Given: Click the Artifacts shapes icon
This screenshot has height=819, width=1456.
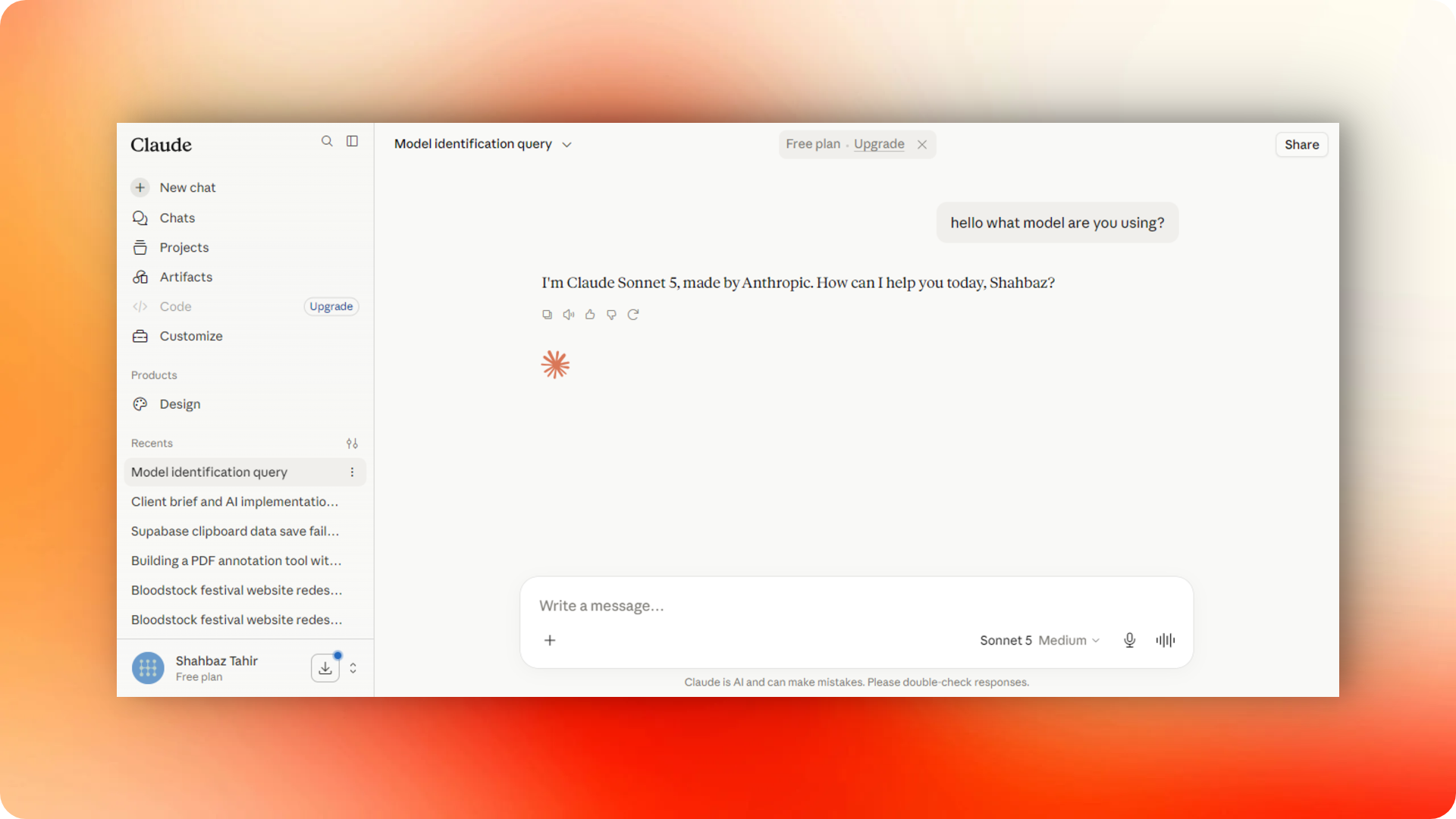Looking at the screenshot, I should point(140,277).
